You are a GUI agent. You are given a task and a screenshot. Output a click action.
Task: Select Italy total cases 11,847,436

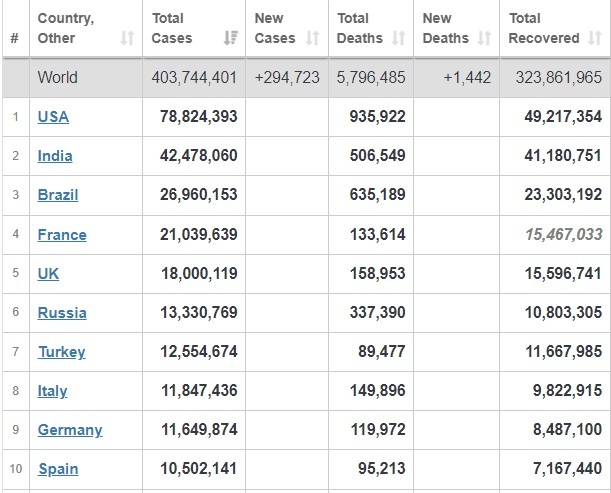coord(199,391)
